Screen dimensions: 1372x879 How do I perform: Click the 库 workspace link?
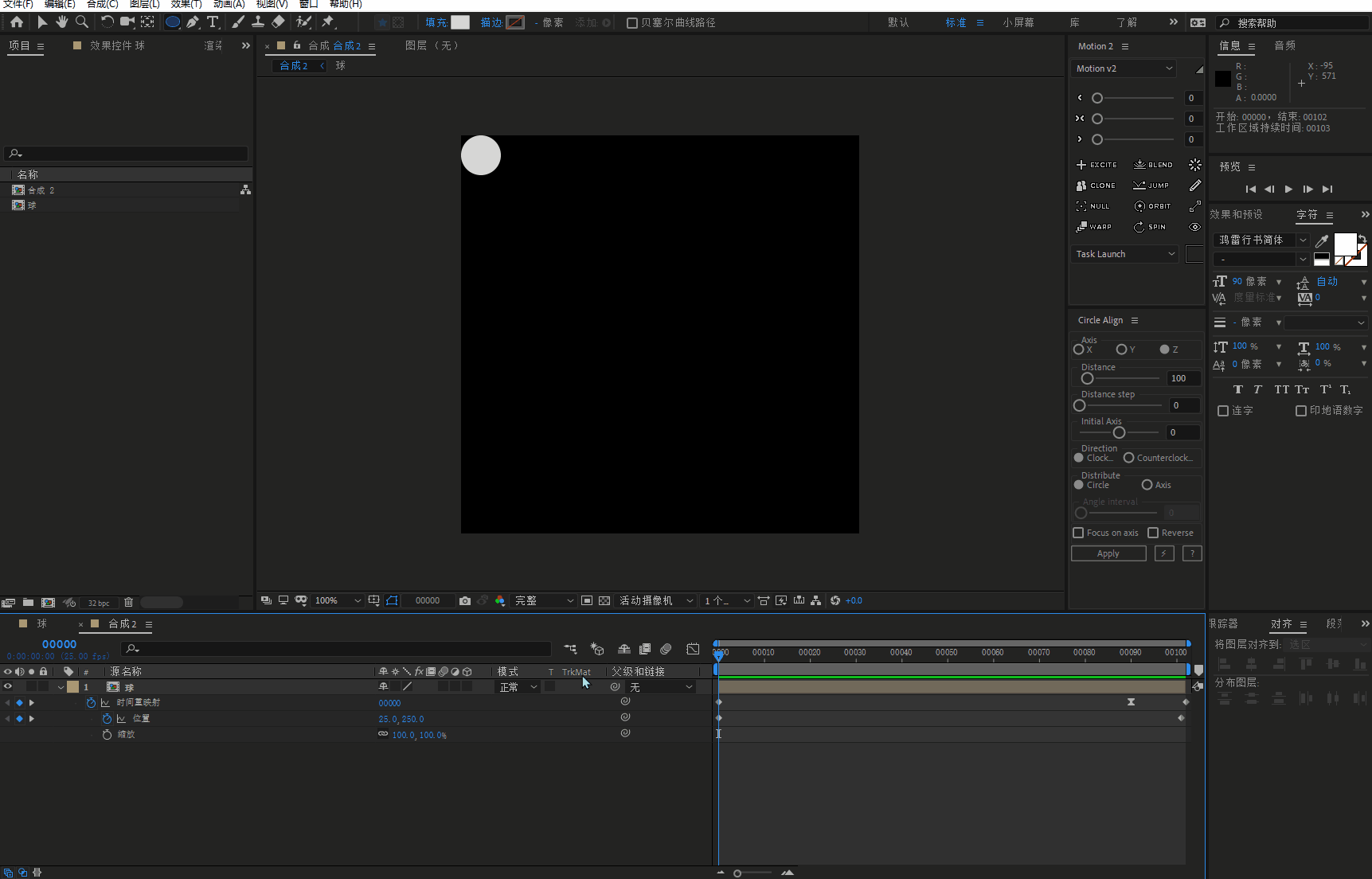click(x=1075, y=22)
